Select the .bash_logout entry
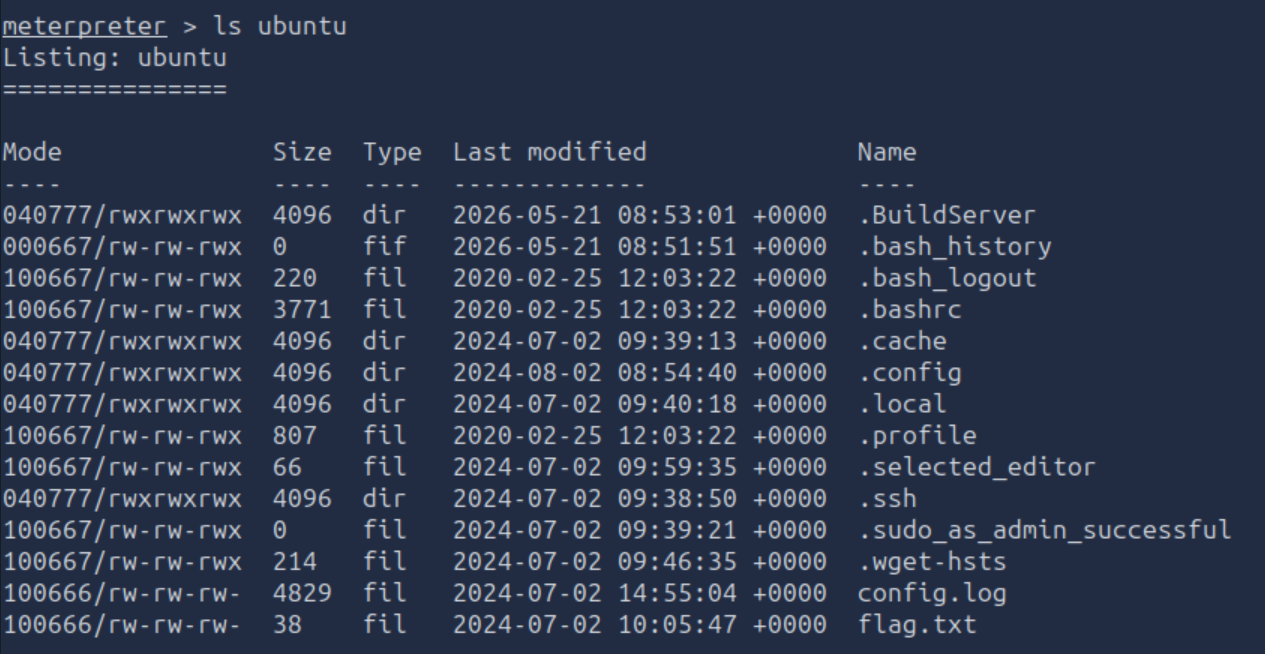 [x=946, y=278]
